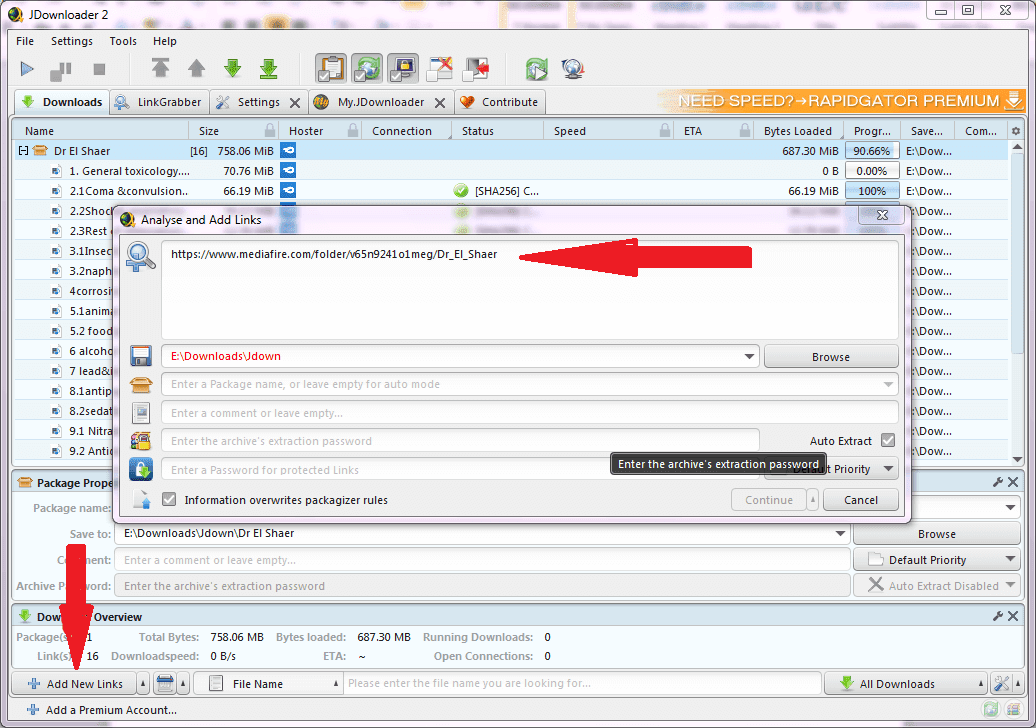Toggle the Auto Extract checkbox

(x=887, y=440)
